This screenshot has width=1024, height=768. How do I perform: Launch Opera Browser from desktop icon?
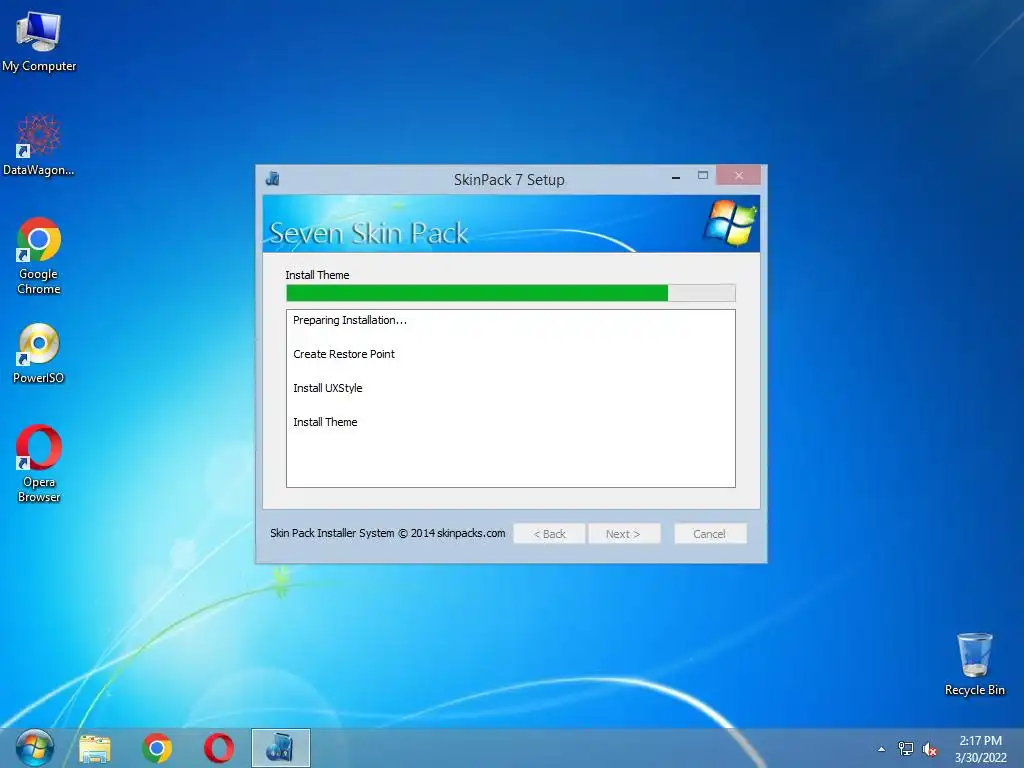(39, 463)
